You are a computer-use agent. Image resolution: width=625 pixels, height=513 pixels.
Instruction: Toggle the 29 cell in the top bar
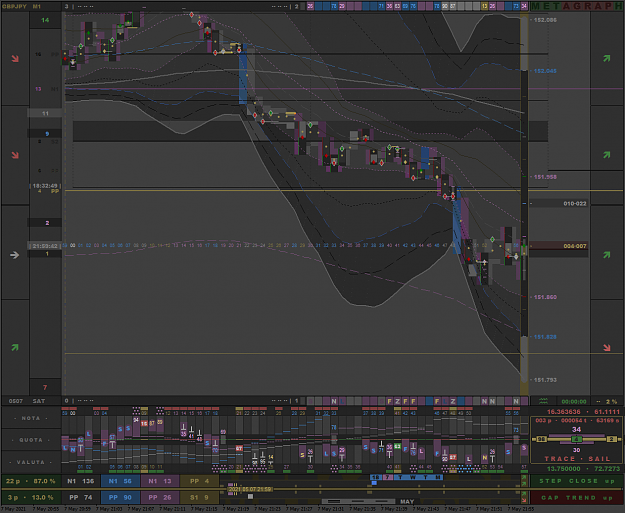[x=342, y=6]
